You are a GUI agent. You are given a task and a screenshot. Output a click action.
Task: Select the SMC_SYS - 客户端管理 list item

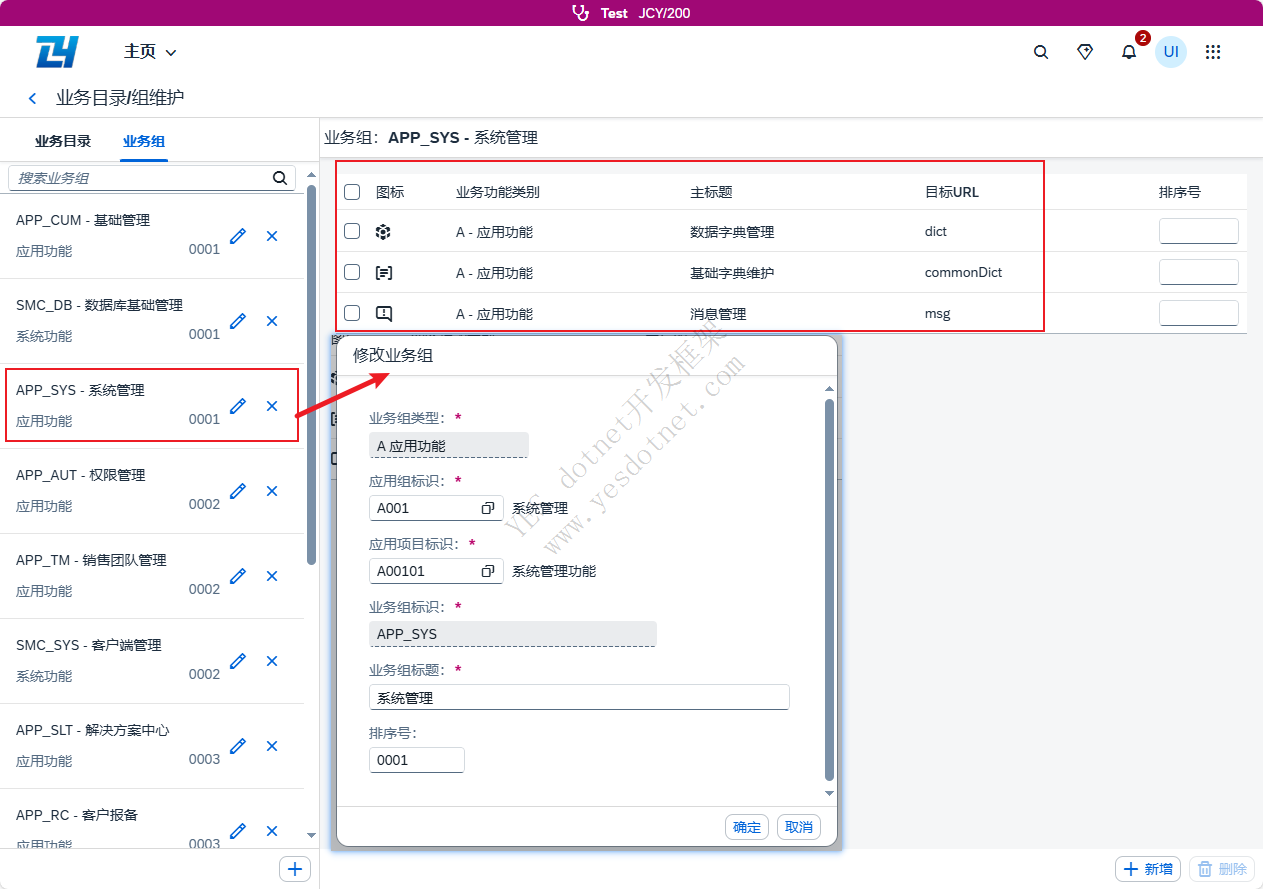pyautogui.click(x=152, y=661)
